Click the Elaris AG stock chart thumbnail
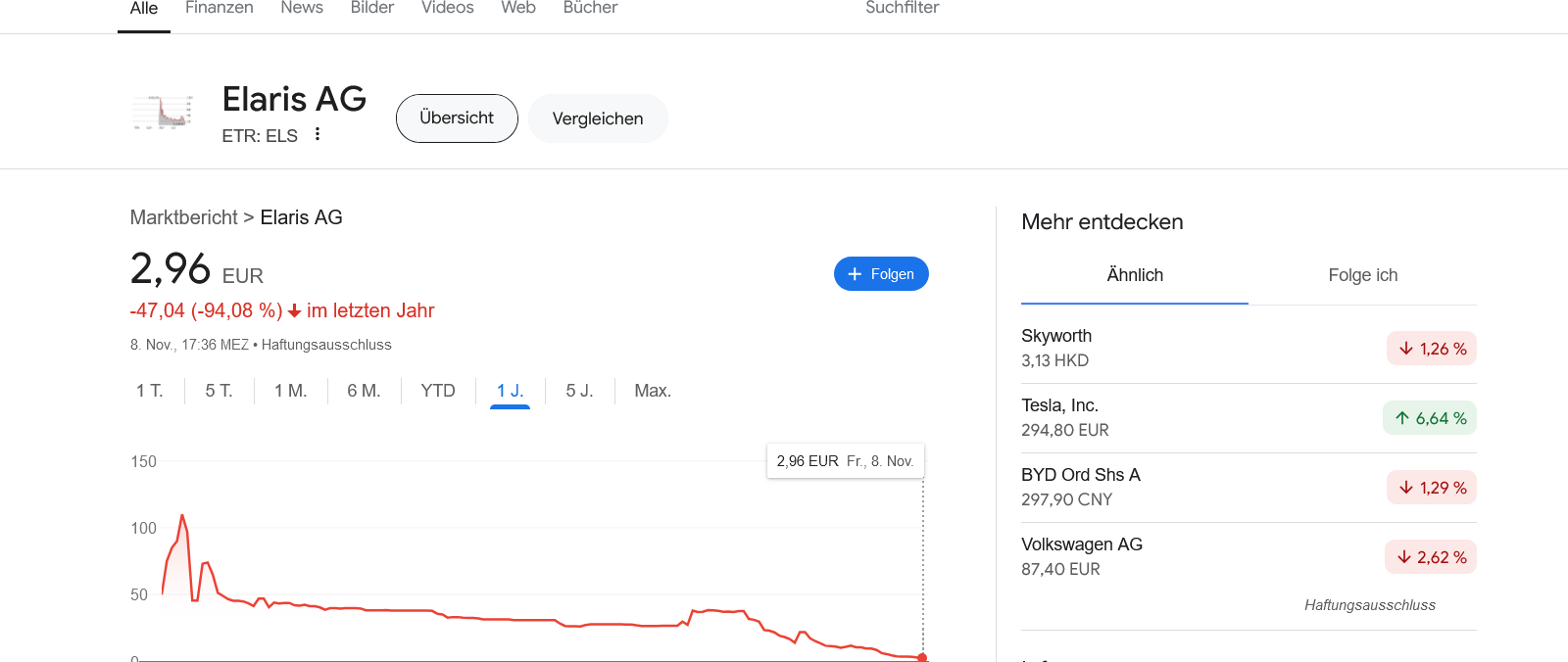1568x662 pixels. pos(163,113)
